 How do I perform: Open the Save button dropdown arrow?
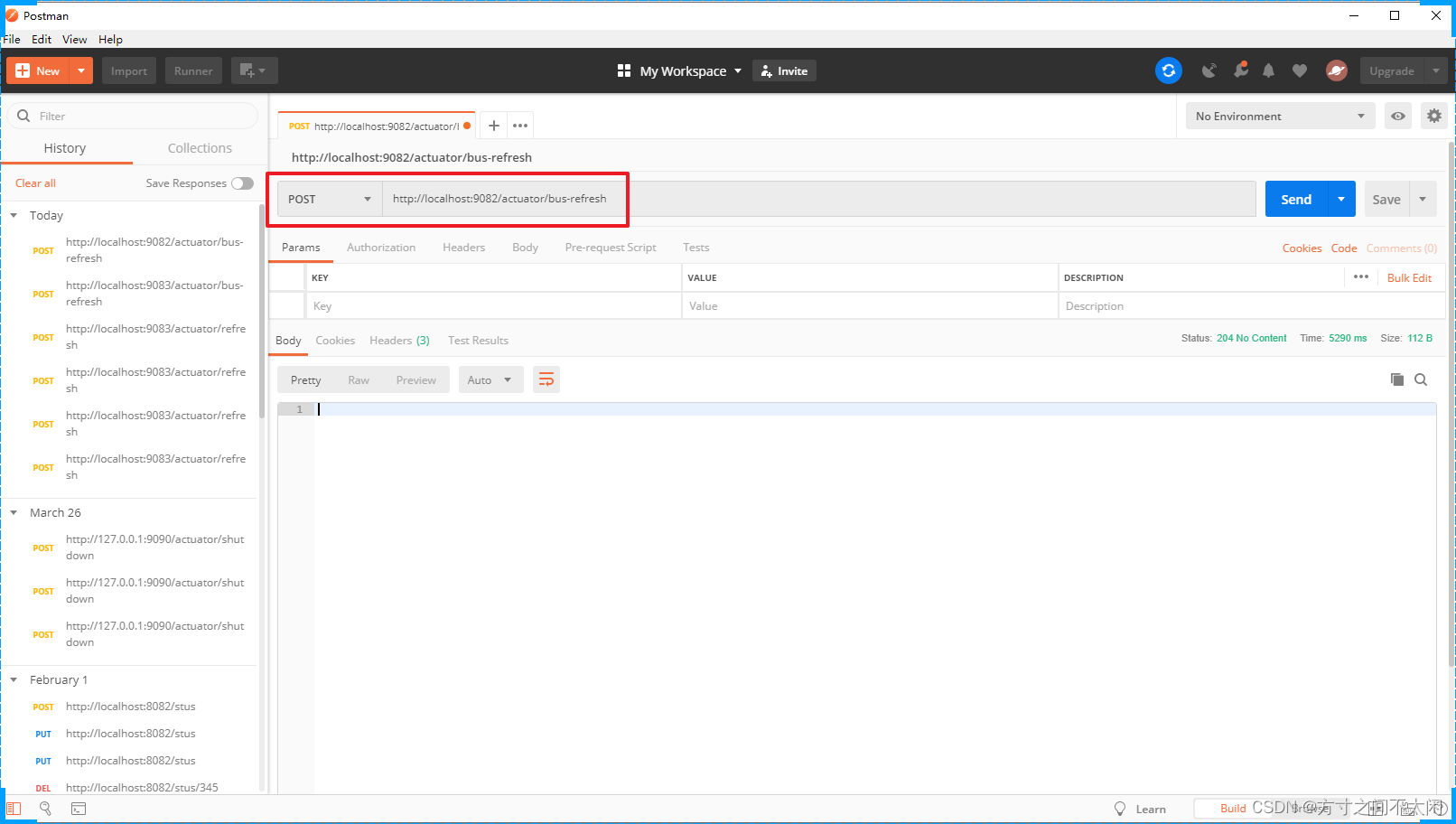pos(1423,199)
